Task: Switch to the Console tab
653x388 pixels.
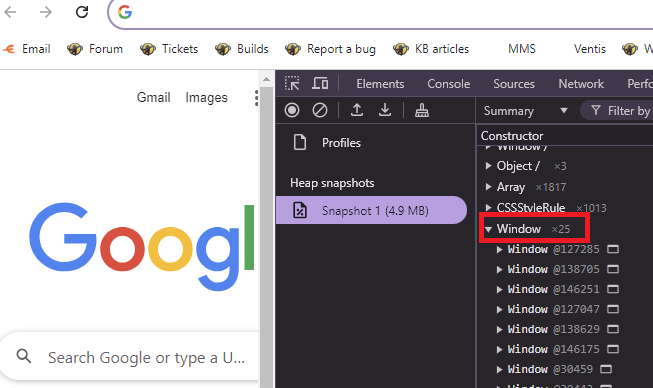Action: [x=449, y=84]
